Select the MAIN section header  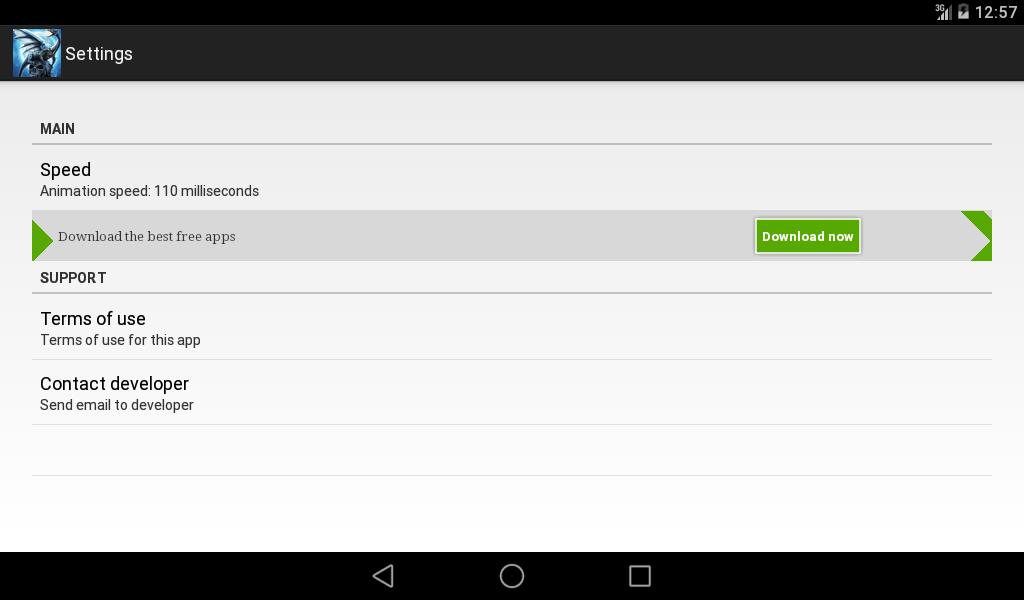click(57, 129)
